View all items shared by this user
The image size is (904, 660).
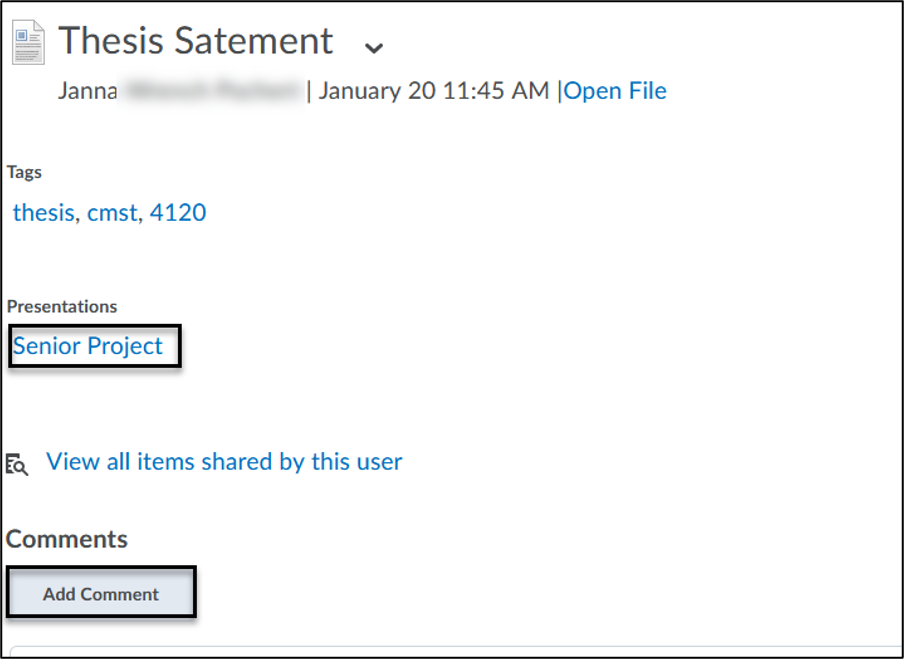pyautogui.click(x=224, y=461)
